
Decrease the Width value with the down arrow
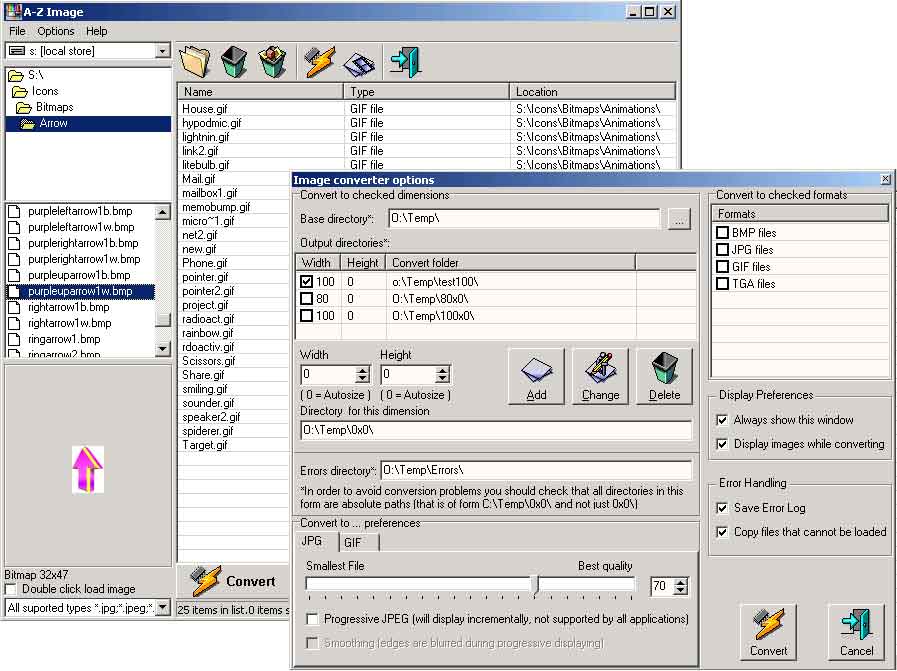[x=362, y=379]
